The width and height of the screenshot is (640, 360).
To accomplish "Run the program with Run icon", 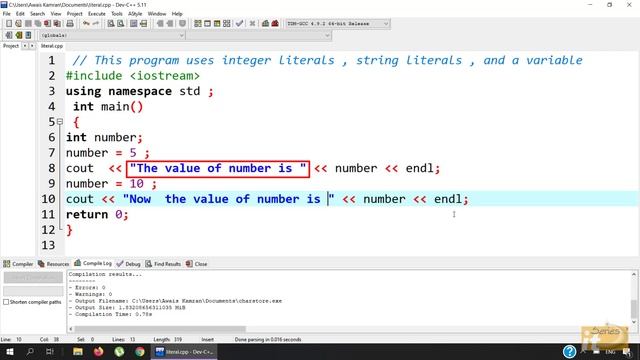I will (x=207, y=24).
